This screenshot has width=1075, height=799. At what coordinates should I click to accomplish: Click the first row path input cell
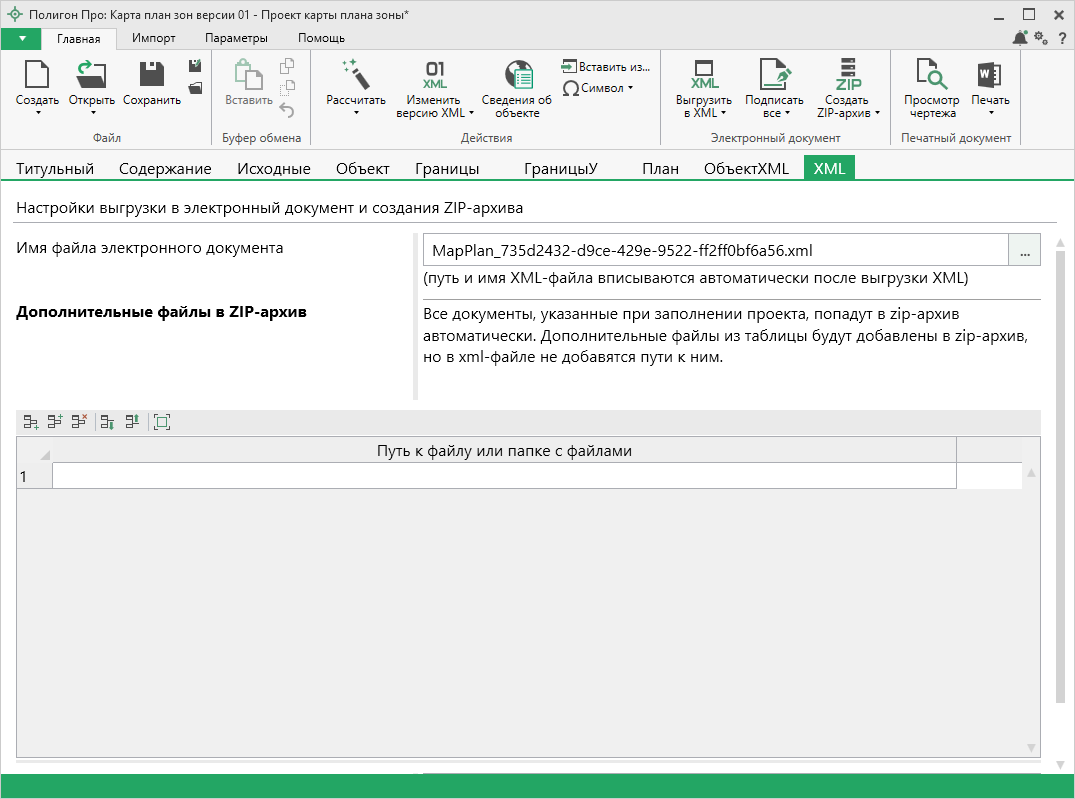[x=504, y=476]
